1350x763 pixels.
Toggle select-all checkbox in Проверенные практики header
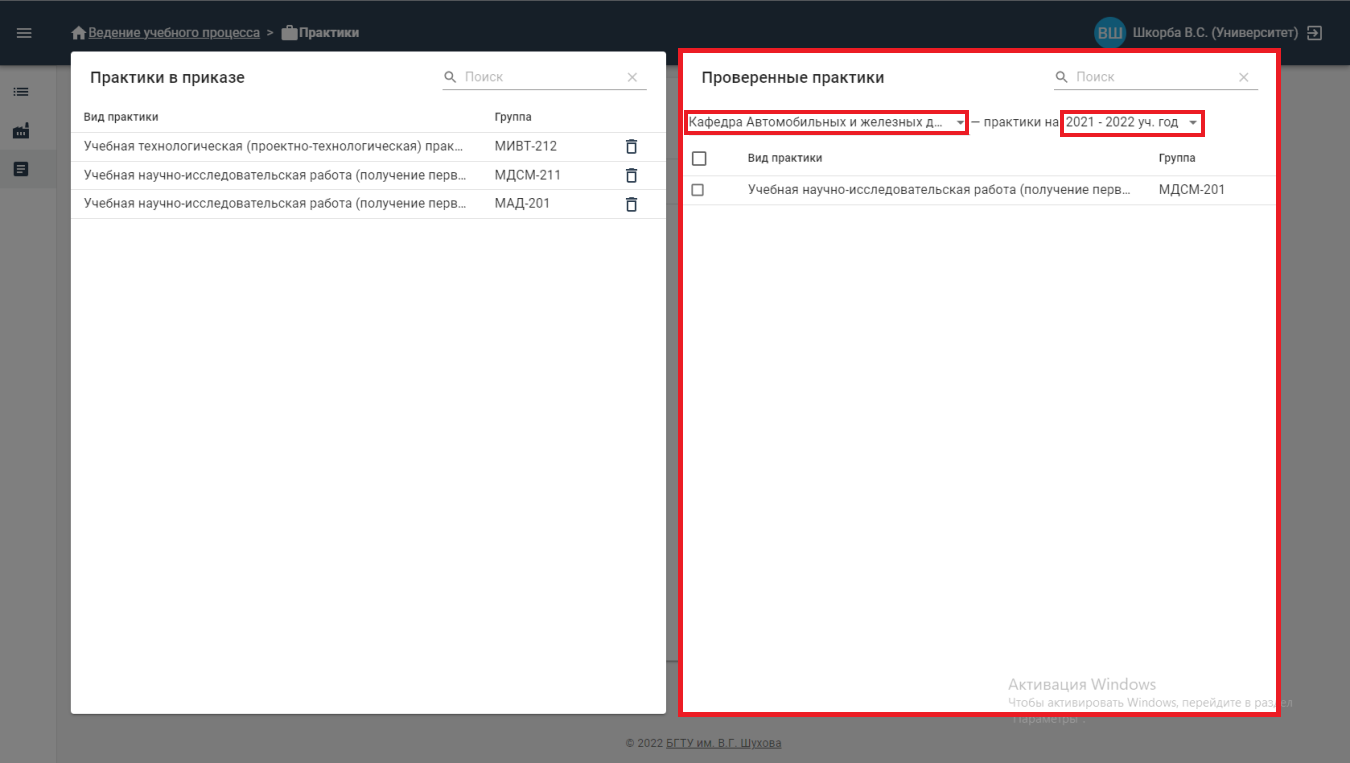pyautogui.click(x=699, y=158)
